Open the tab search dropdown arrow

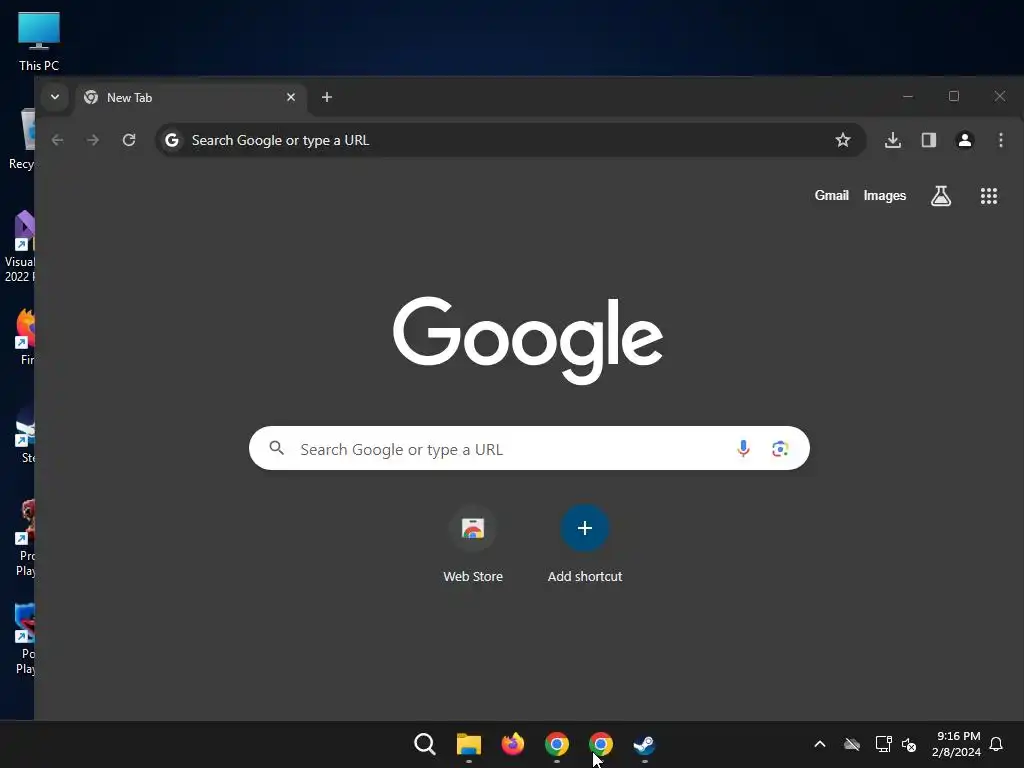55,97
